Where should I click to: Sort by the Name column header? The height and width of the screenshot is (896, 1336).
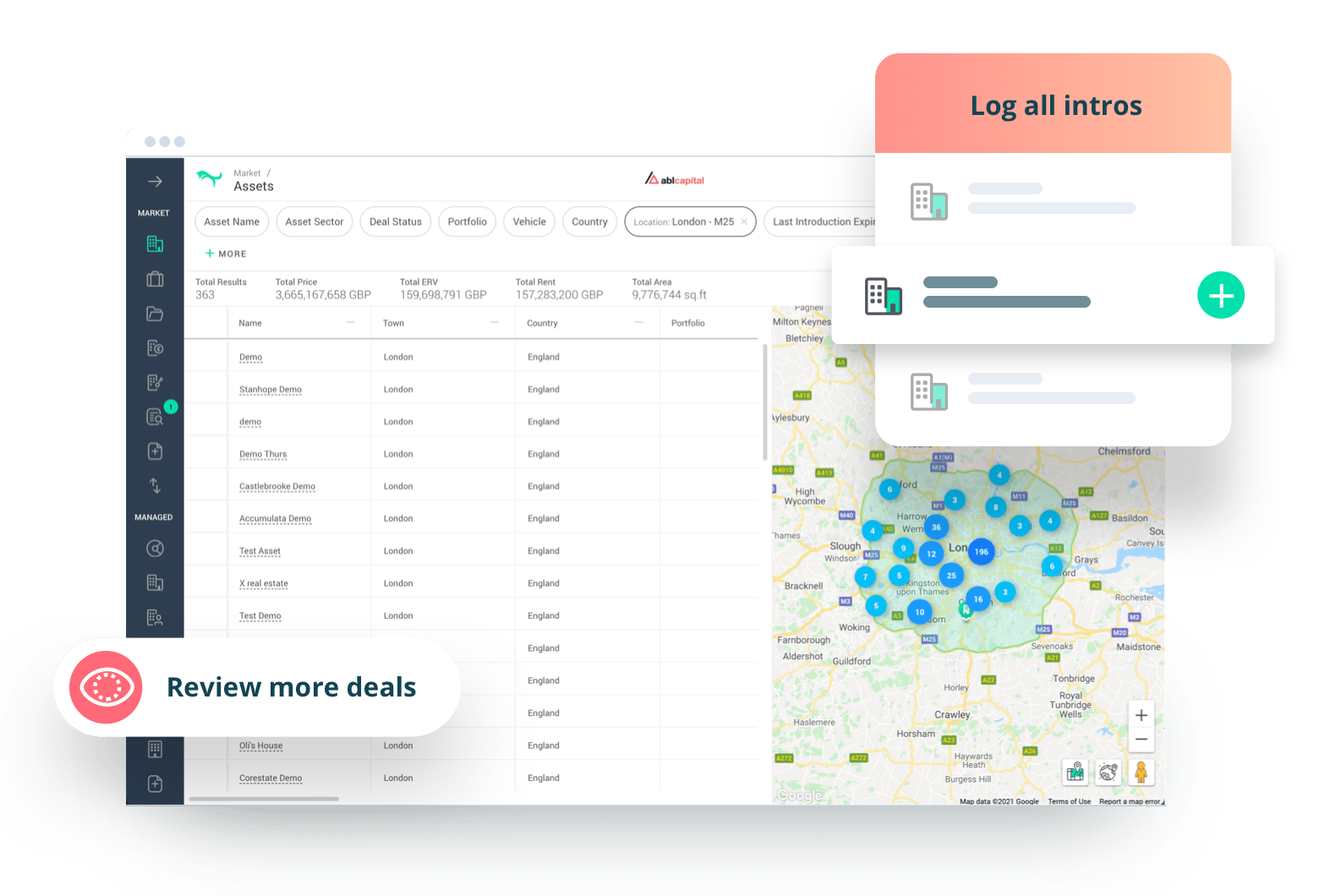coord(250,323)
